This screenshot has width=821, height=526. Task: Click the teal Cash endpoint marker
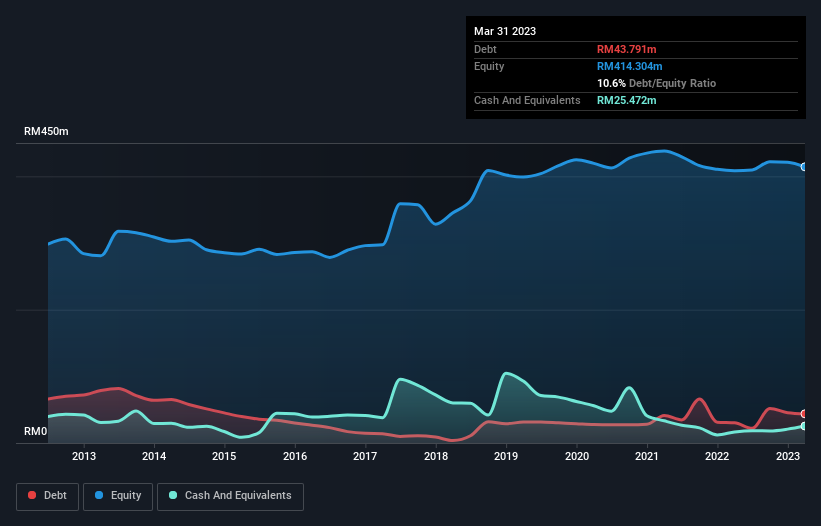[x=804, y=427]
